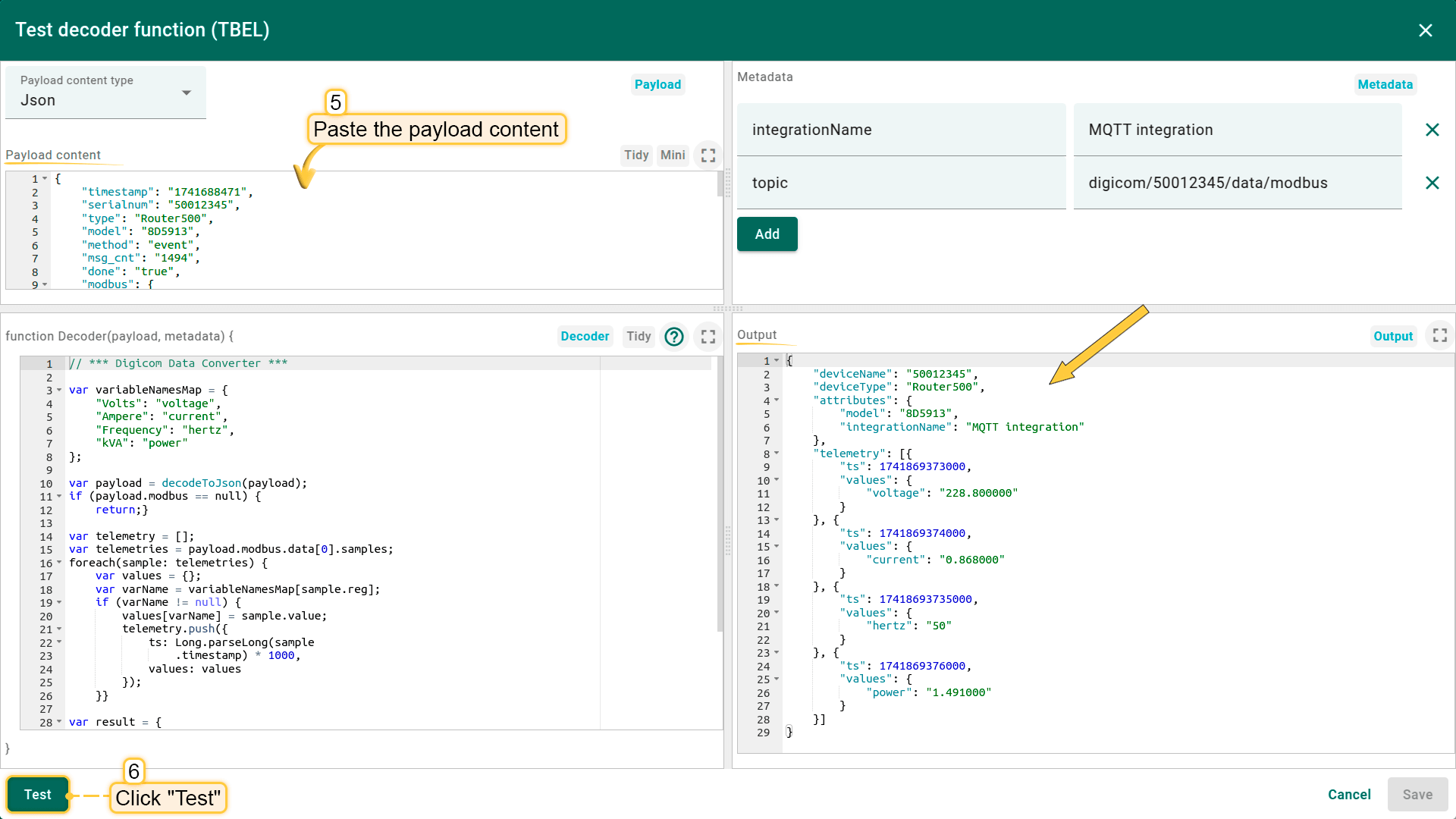The height and width of the screenshot is (819, 1456).
Task: Expand payload content editor to fullscreen
Action: point(708,155)
